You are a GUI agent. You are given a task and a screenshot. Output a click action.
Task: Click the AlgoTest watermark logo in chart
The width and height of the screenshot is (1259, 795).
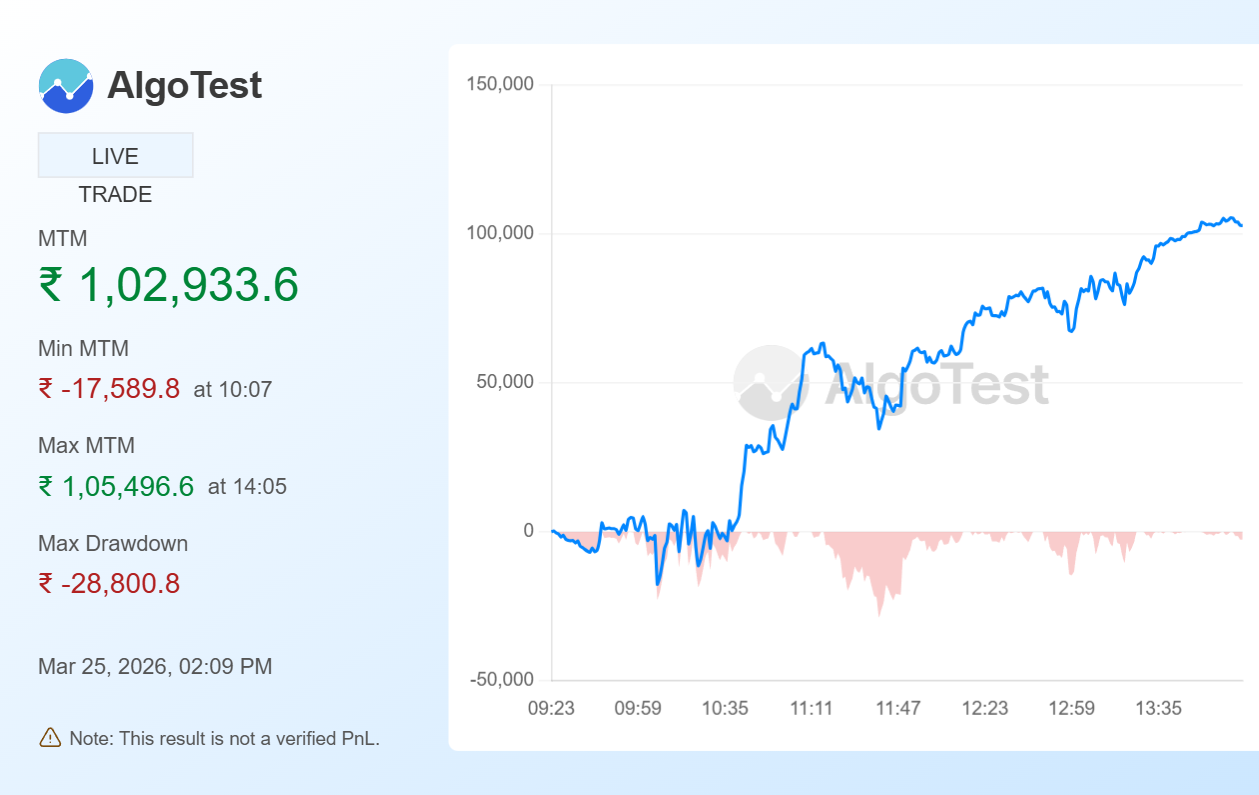[770, 383]
